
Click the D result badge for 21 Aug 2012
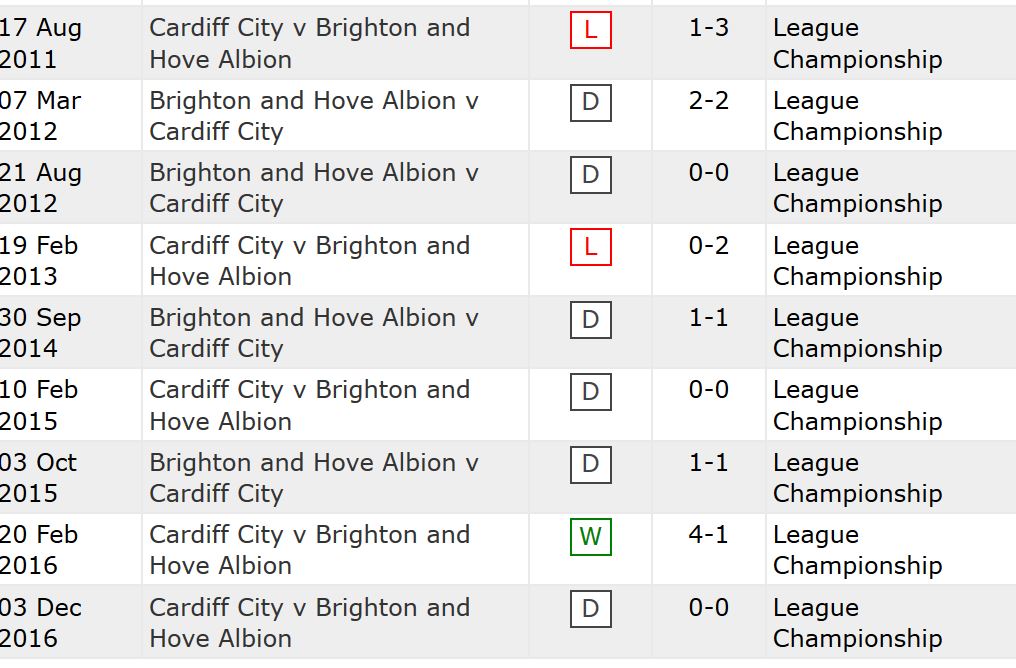pos(590,175)
